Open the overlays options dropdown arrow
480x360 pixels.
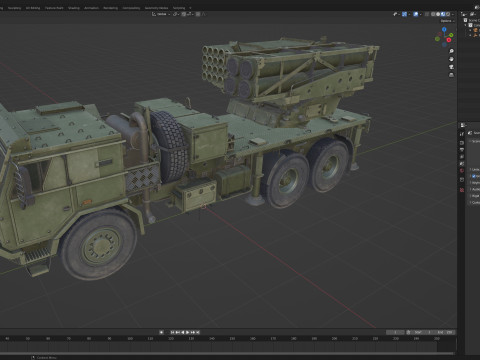pos(420,14)
